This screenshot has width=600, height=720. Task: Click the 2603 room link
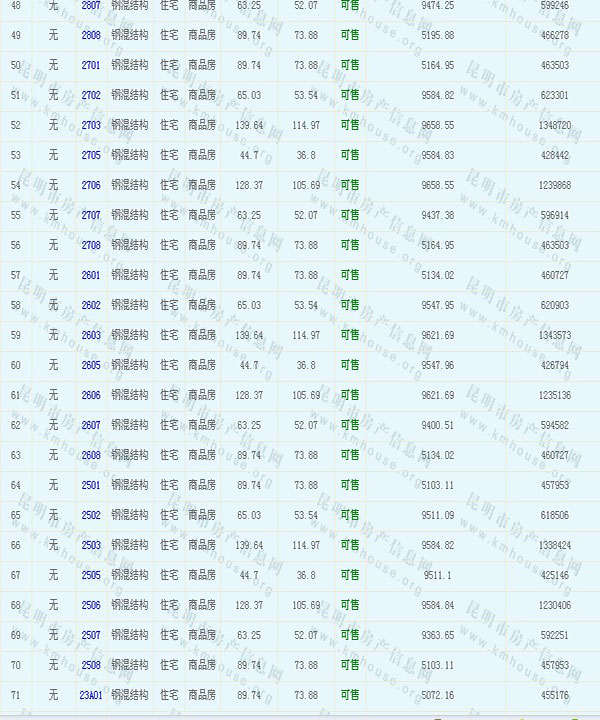pyautogui.click(x=91, y=335)
